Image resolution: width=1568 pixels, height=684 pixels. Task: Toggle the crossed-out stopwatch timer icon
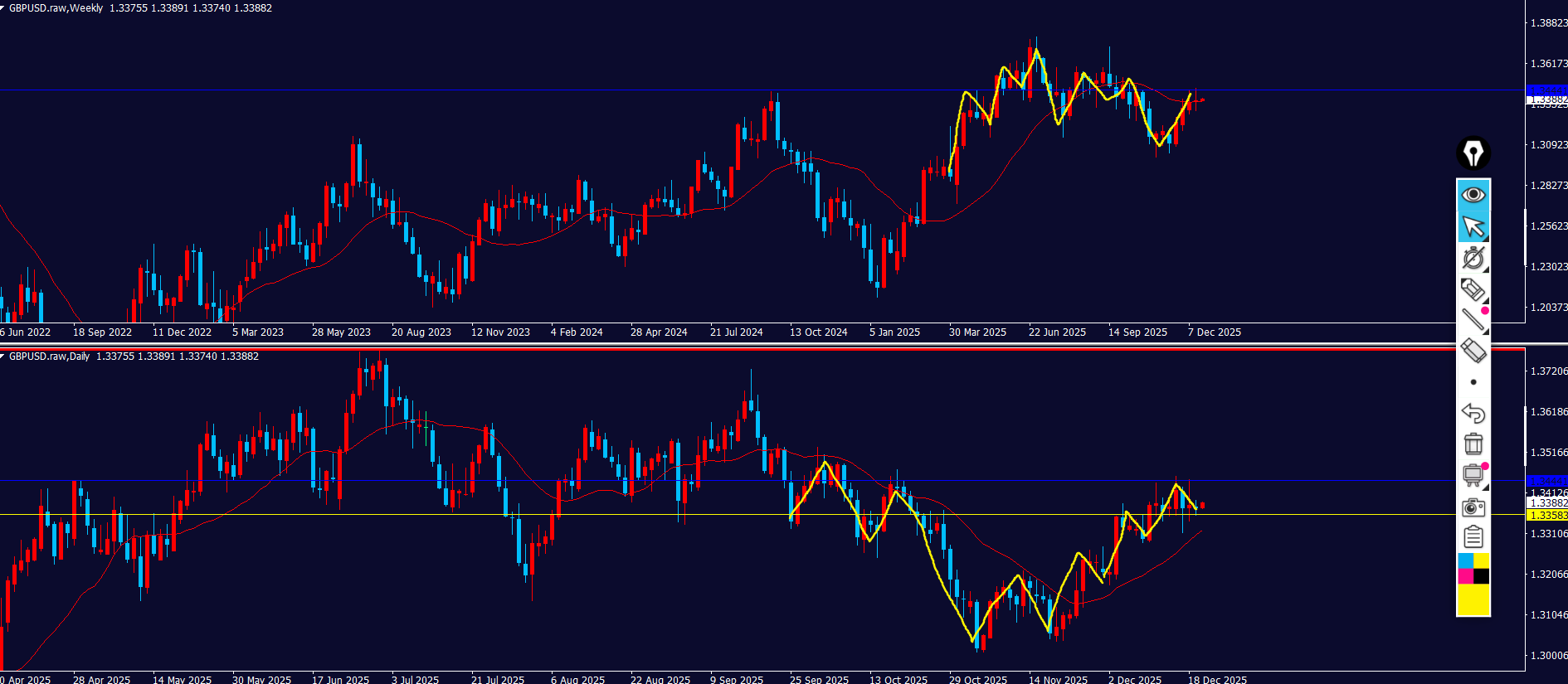[1473, 258]
